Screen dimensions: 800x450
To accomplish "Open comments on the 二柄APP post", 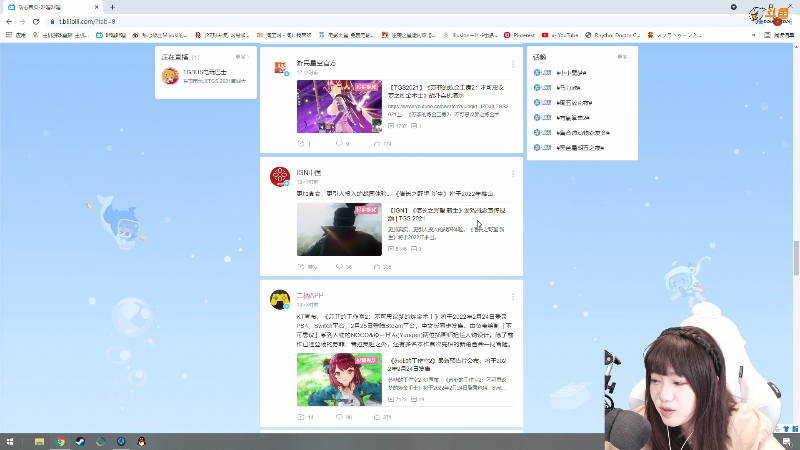I will click(x=344, y=417).
